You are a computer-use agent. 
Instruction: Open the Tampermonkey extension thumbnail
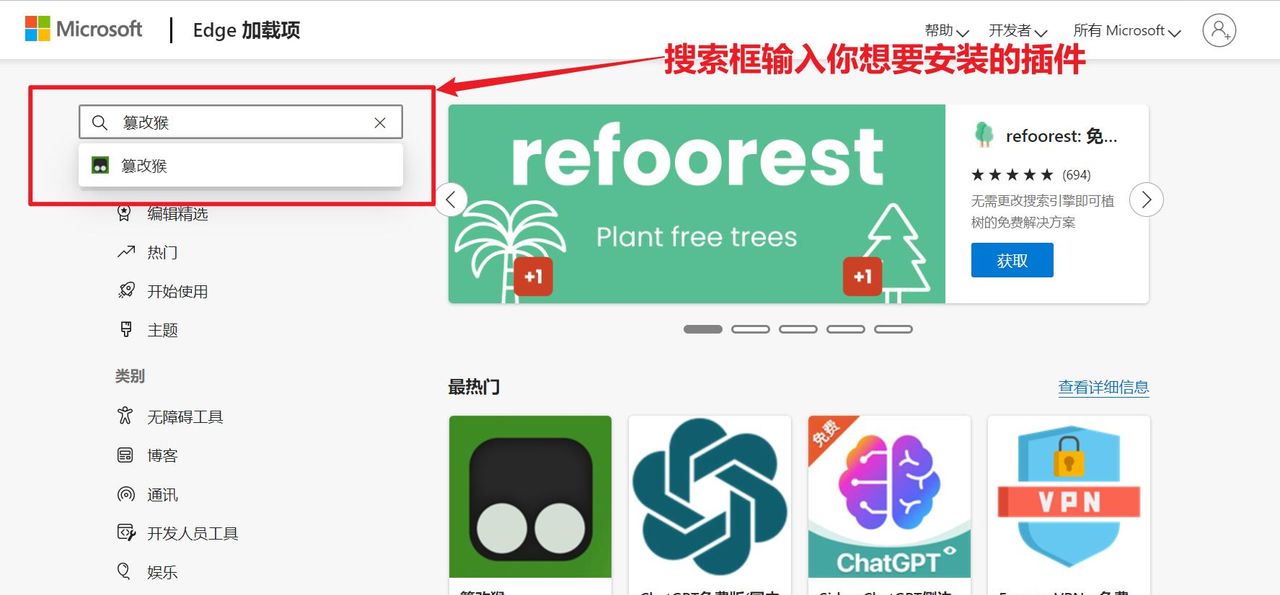[530, 496]
